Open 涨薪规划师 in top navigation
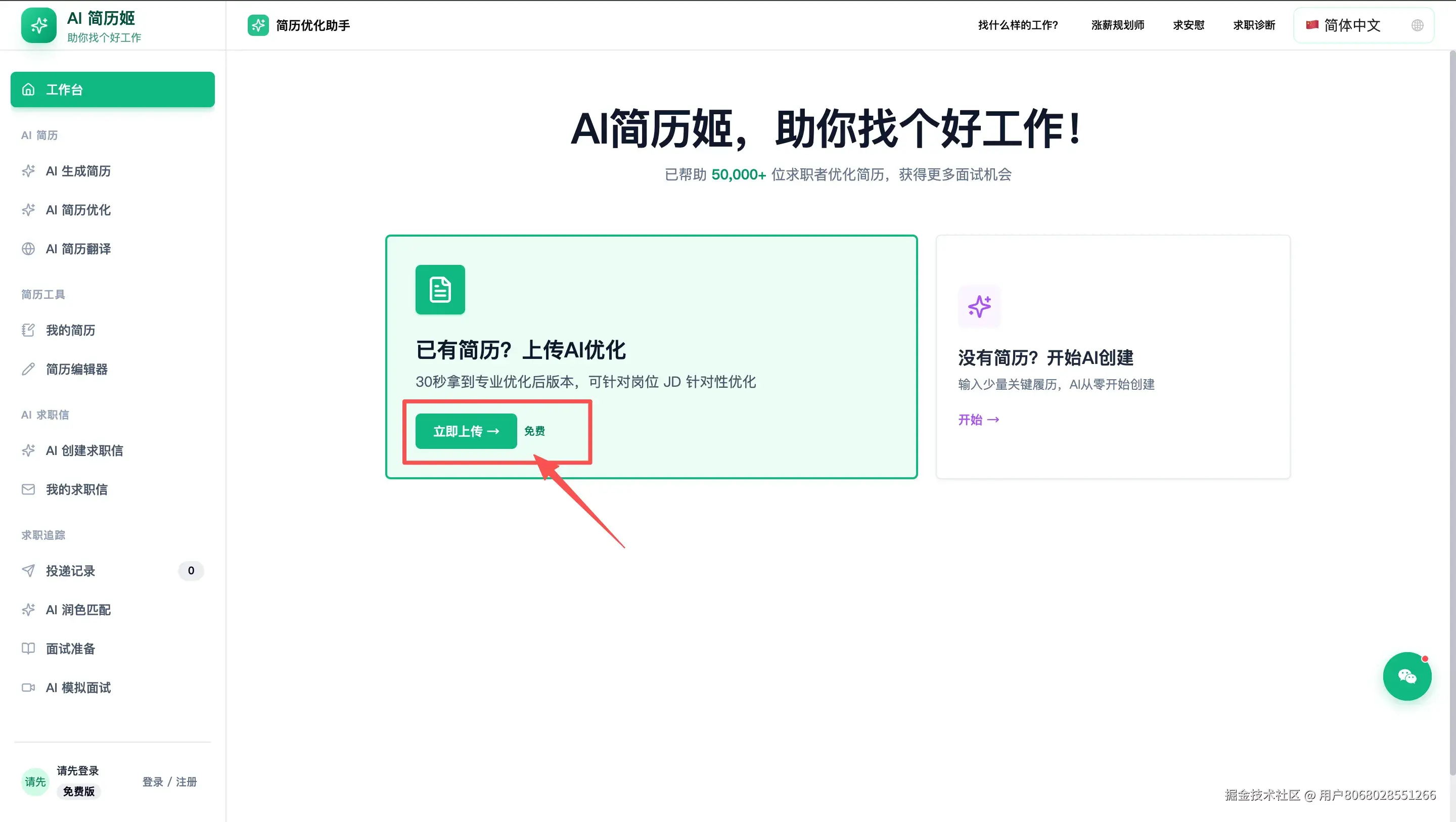 click(x=1117, y=25)
